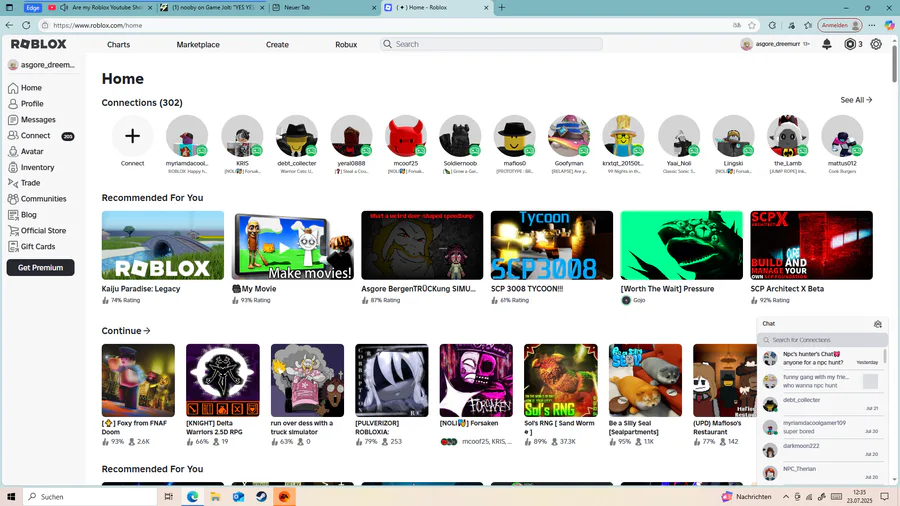Open Foxy from FNAF Doom thumbnail

pyautogui.click(x=138, y=380)
